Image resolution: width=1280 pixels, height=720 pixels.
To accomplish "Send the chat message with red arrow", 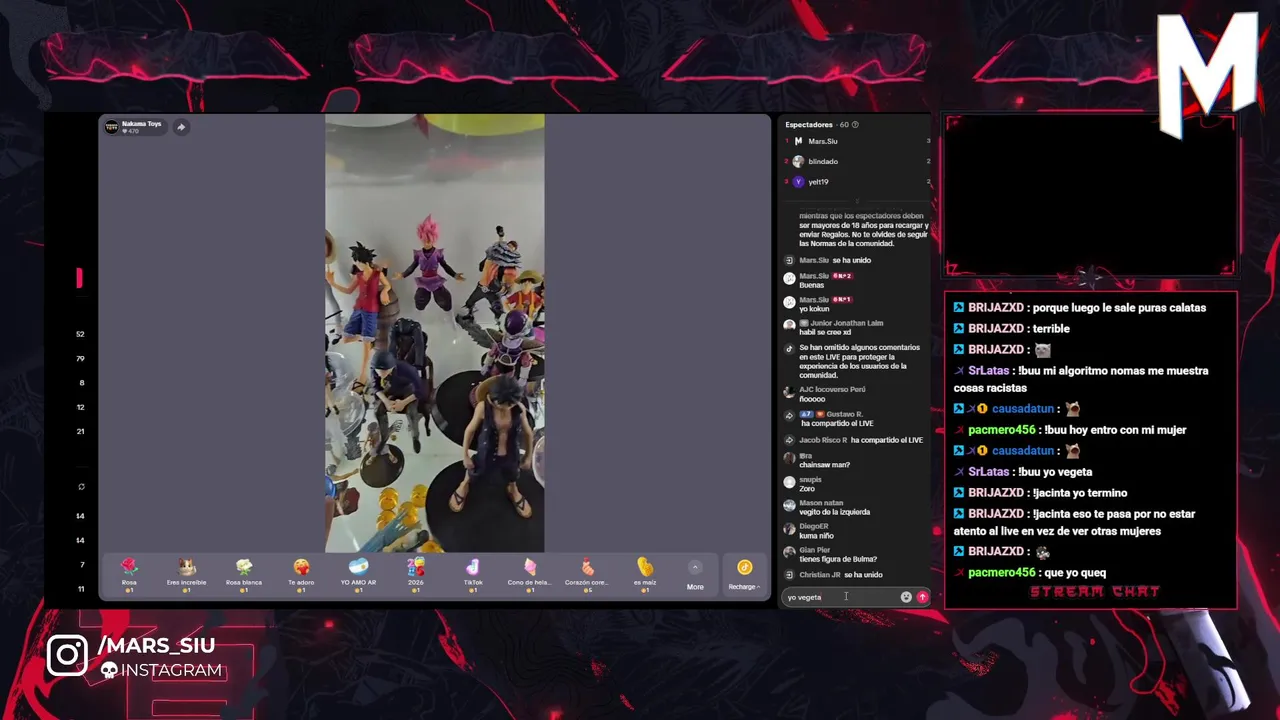I will point(922,597).
